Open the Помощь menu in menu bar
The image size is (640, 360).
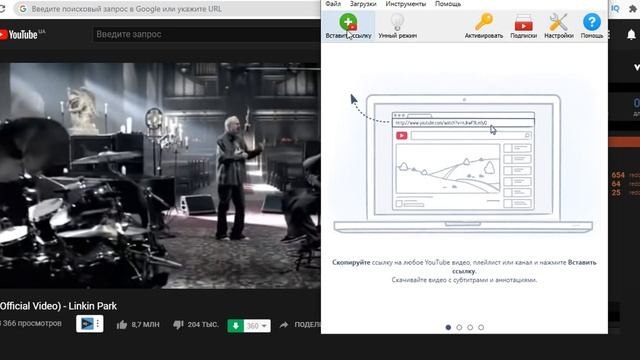coord(448,4)
